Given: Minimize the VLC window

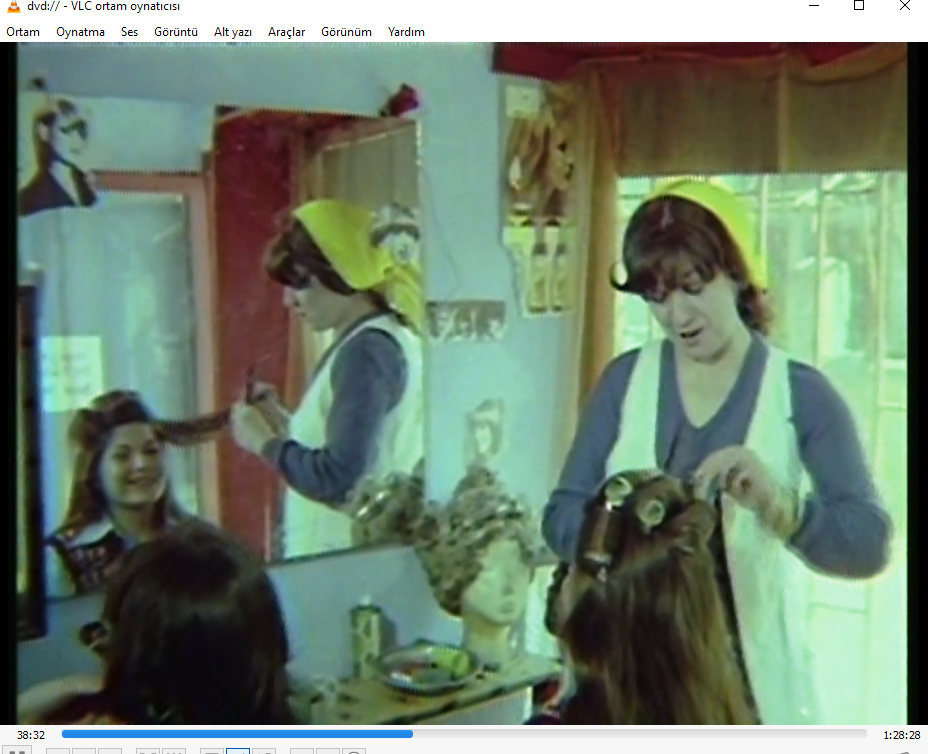Looking at the screenshot, I should click(814, 6).
